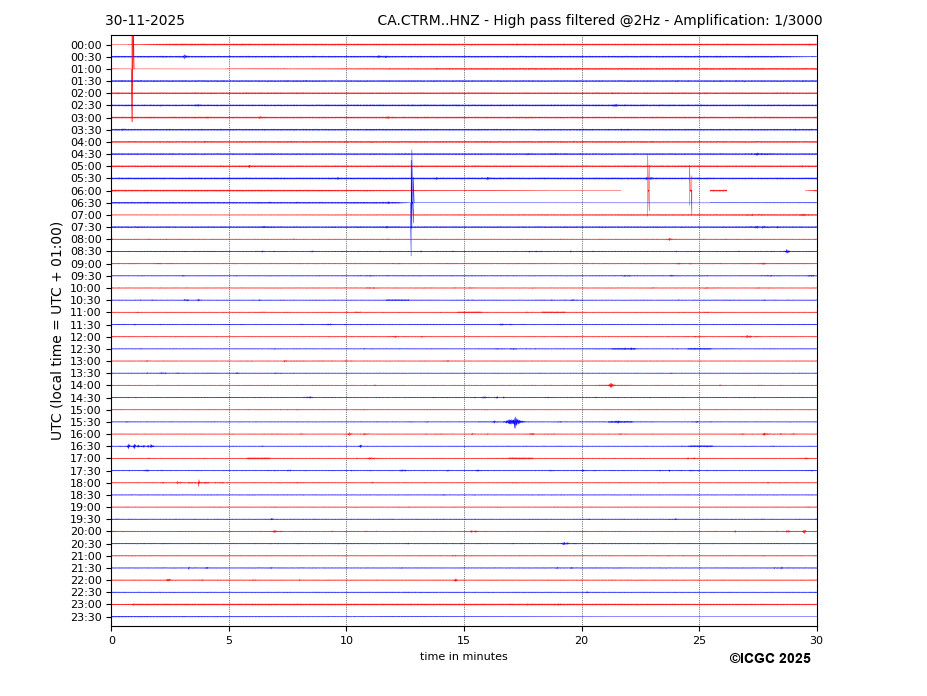Screen dimensions: 927x696
Task: Select the red event on the 14:00 trace
Action: pyautogui.click(x=610, y=385)
